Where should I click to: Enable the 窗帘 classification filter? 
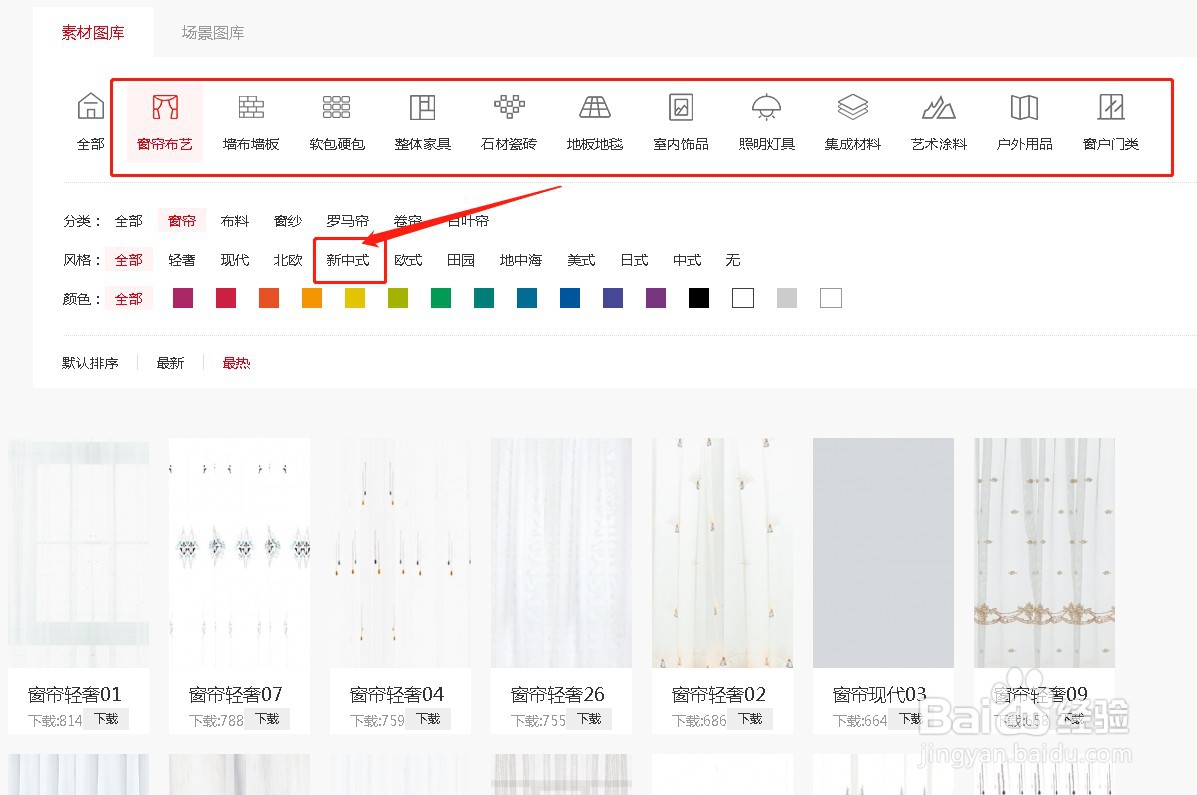182,220
